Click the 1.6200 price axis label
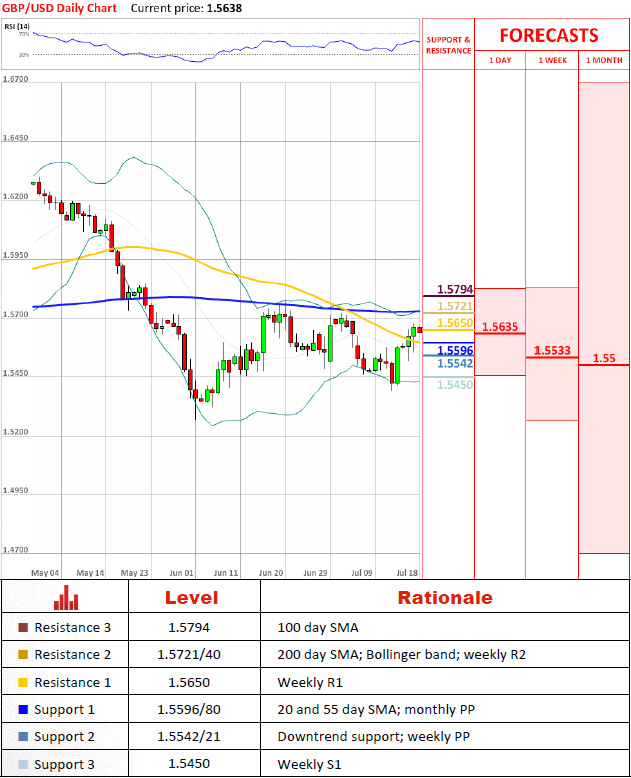 point(15,196)
